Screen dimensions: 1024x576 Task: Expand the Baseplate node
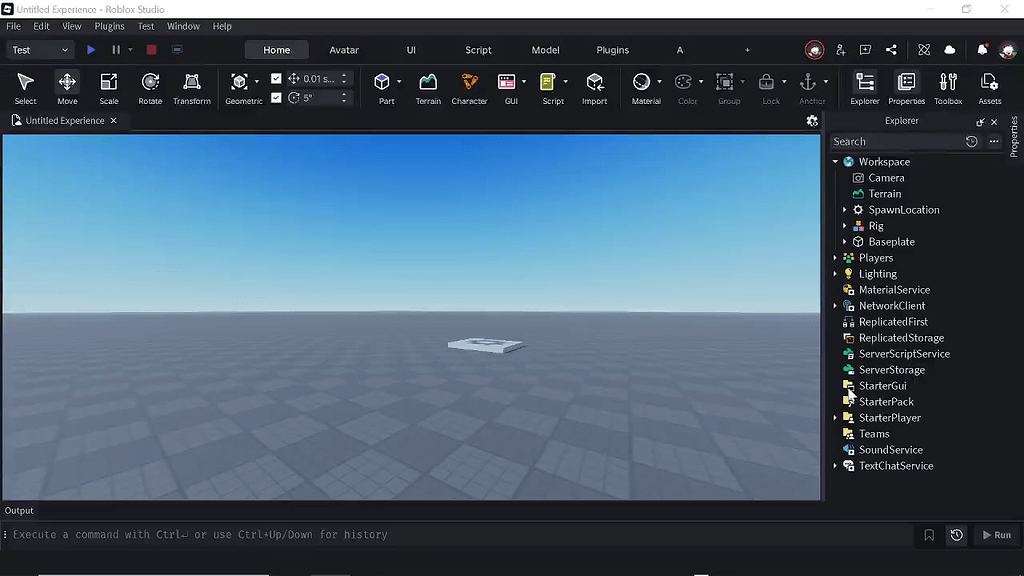pos(844,242)
